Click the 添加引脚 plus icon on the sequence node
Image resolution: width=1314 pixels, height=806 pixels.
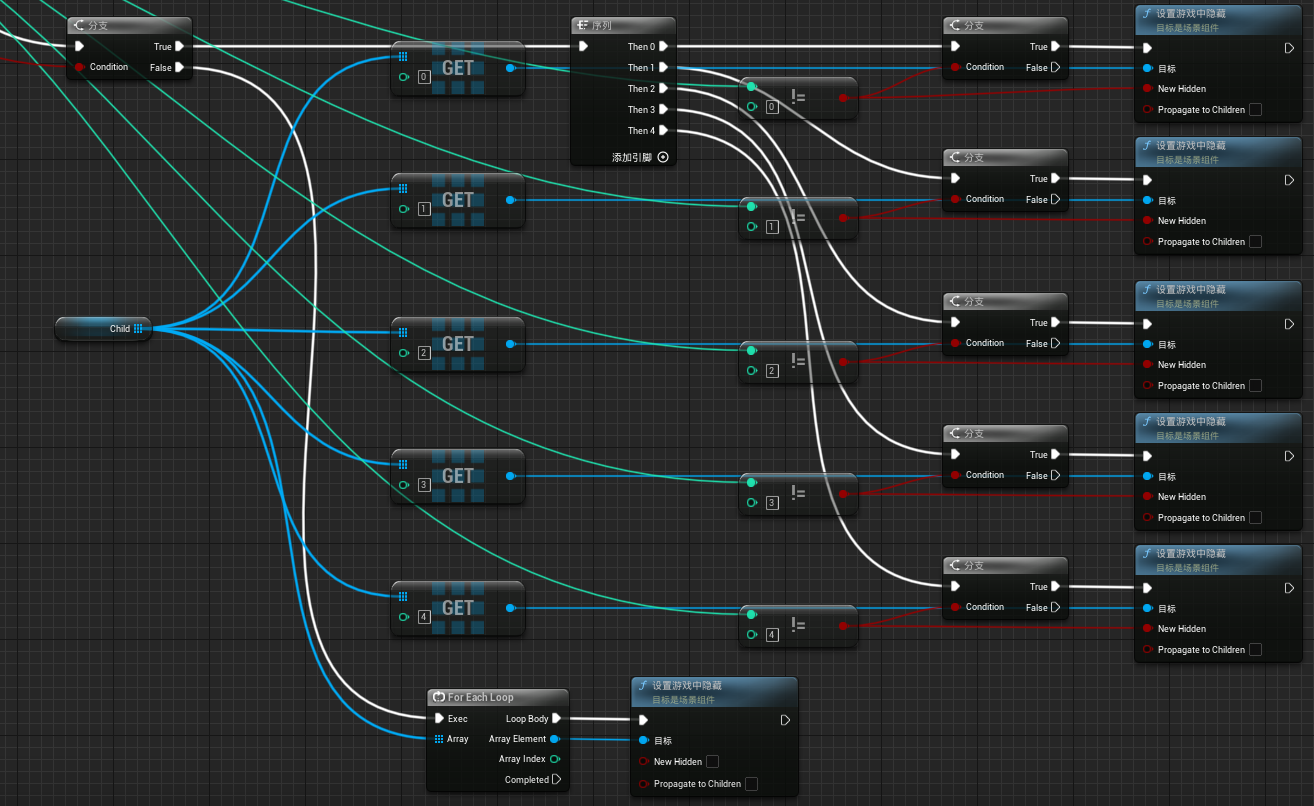(x=662, y=157)
